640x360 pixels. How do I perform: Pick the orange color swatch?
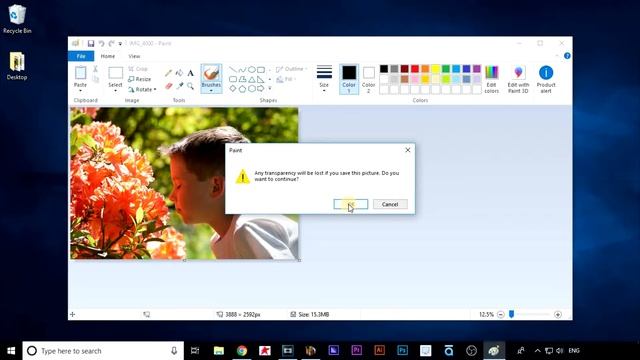425,69
